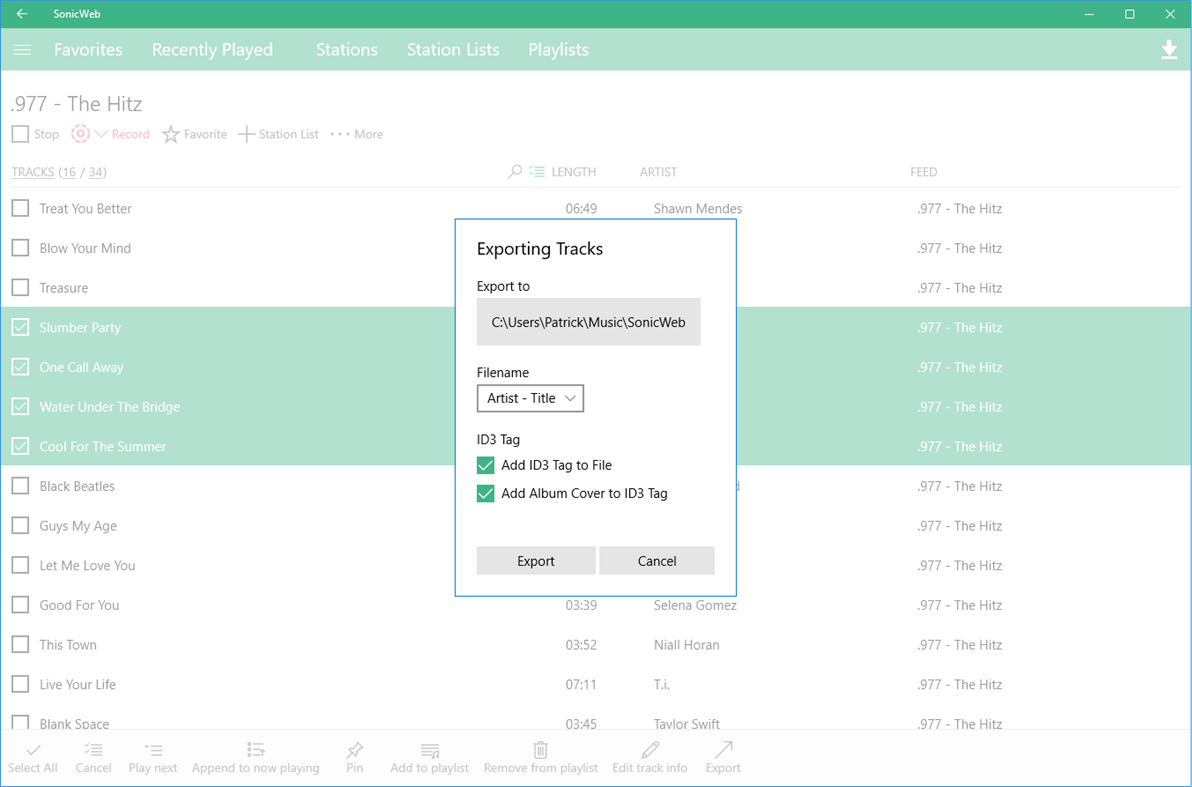Switch to Recently Played tab
The image size is (1192, 787).
coord(212,50)
